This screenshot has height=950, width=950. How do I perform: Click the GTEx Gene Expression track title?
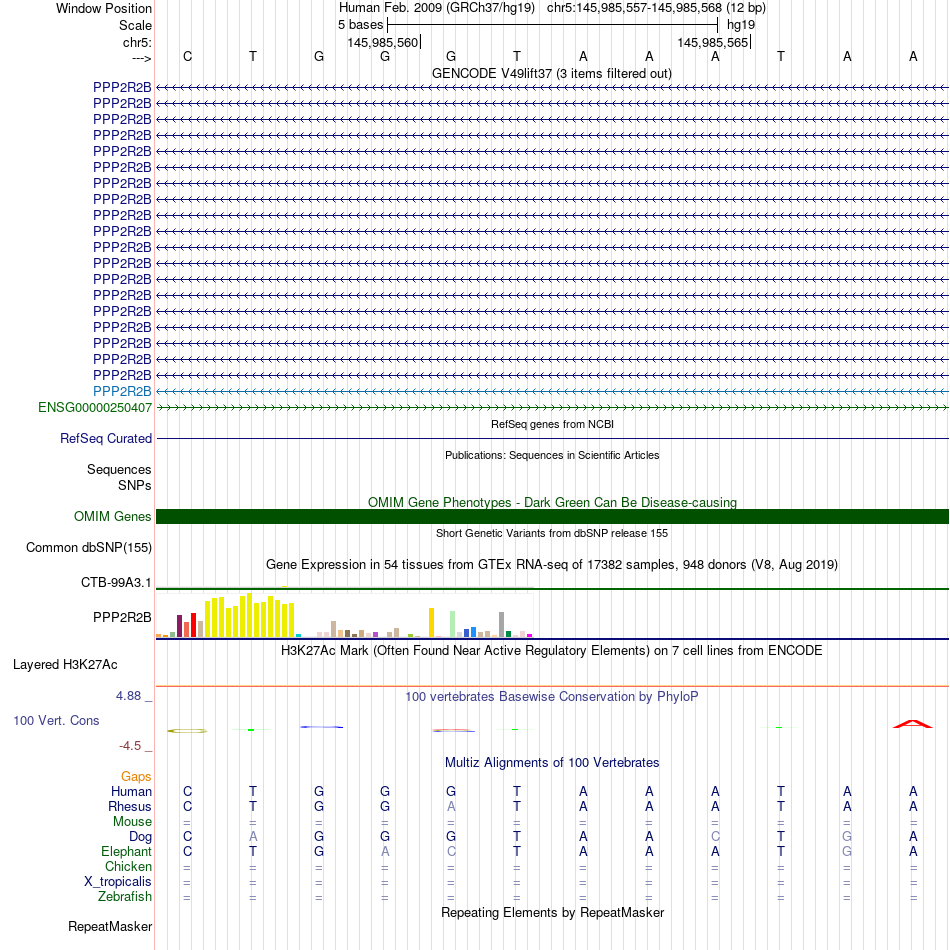552,565
